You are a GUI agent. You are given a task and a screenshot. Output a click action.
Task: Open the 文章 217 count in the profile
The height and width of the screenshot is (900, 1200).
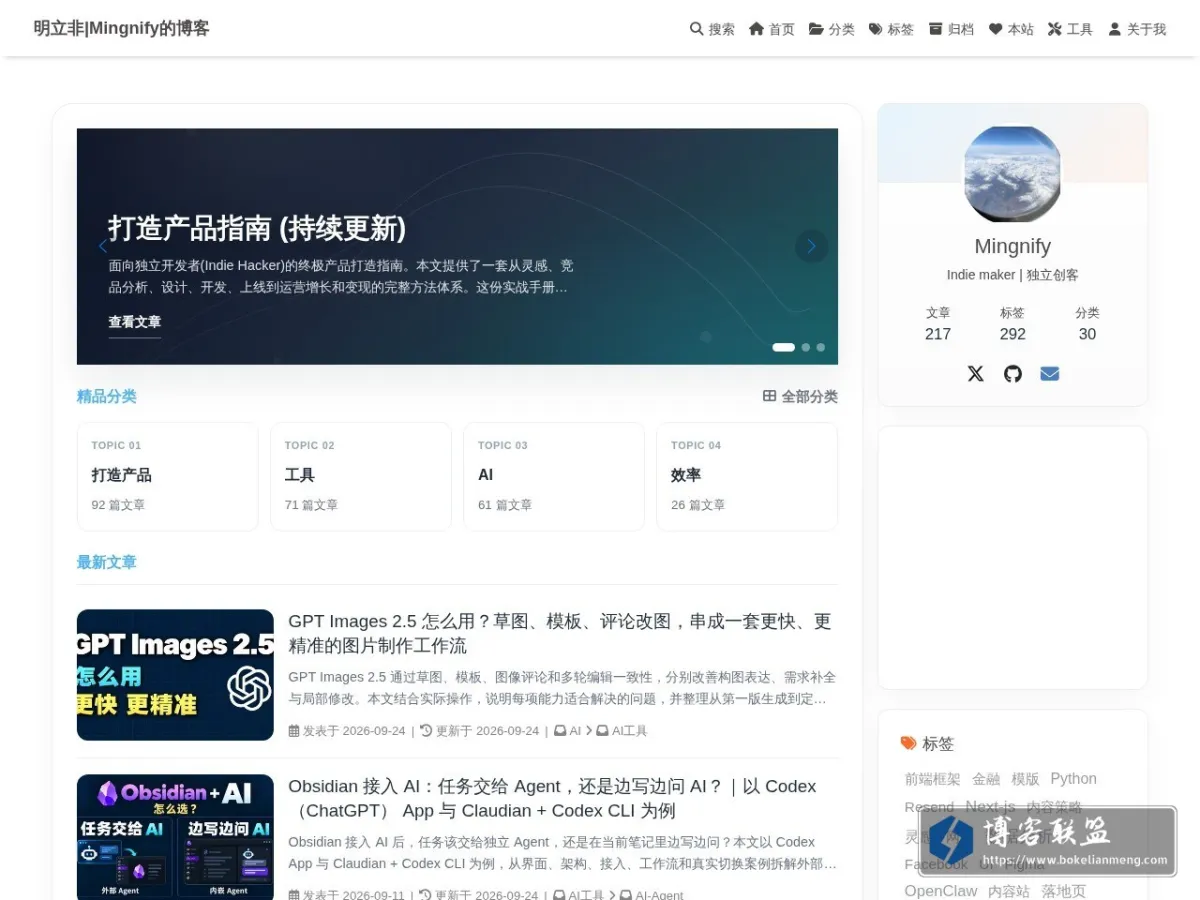(938, 324)
